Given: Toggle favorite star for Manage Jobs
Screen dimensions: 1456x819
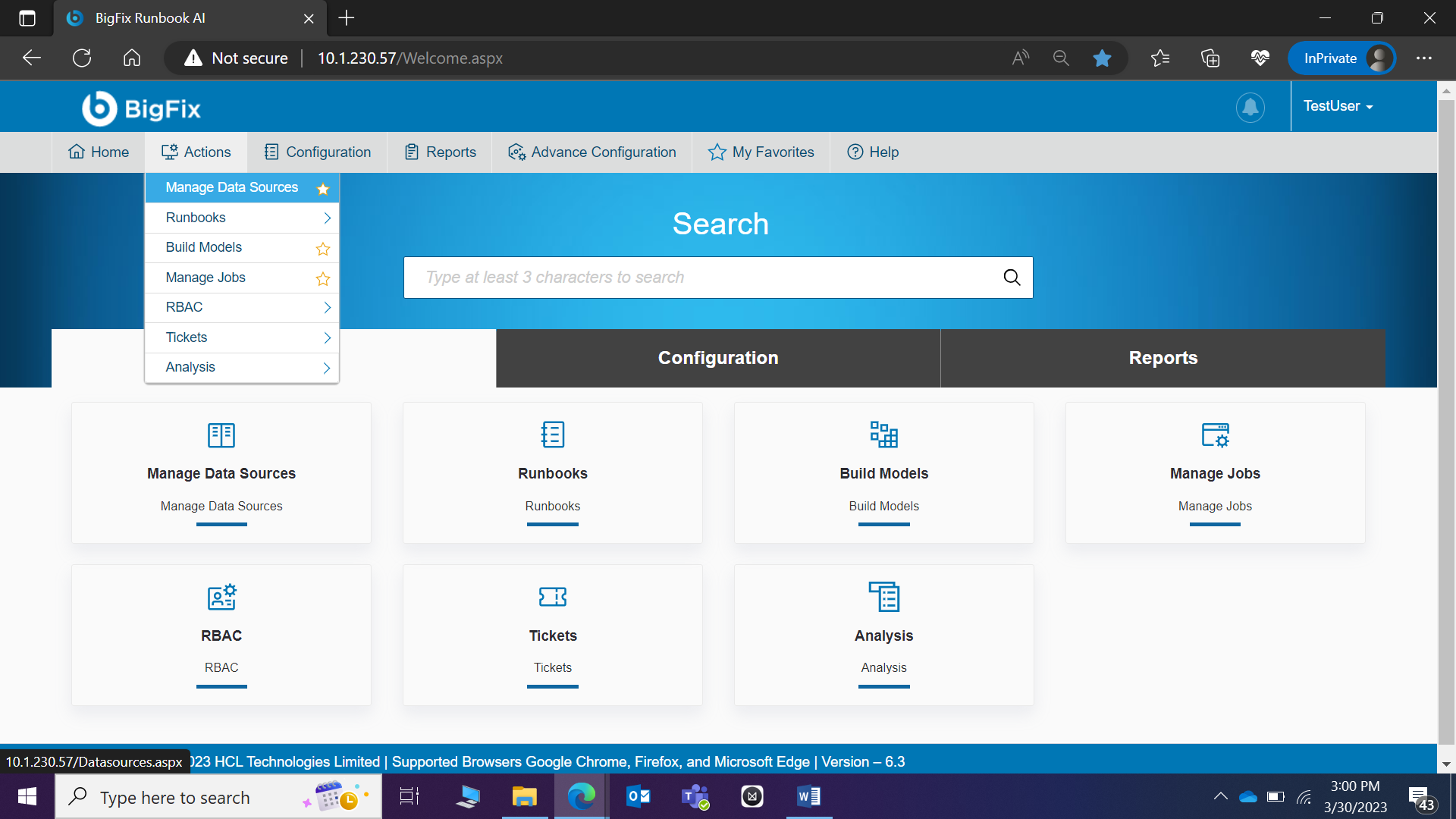Looking at the screenshot, I should click(x=323, y=279).
